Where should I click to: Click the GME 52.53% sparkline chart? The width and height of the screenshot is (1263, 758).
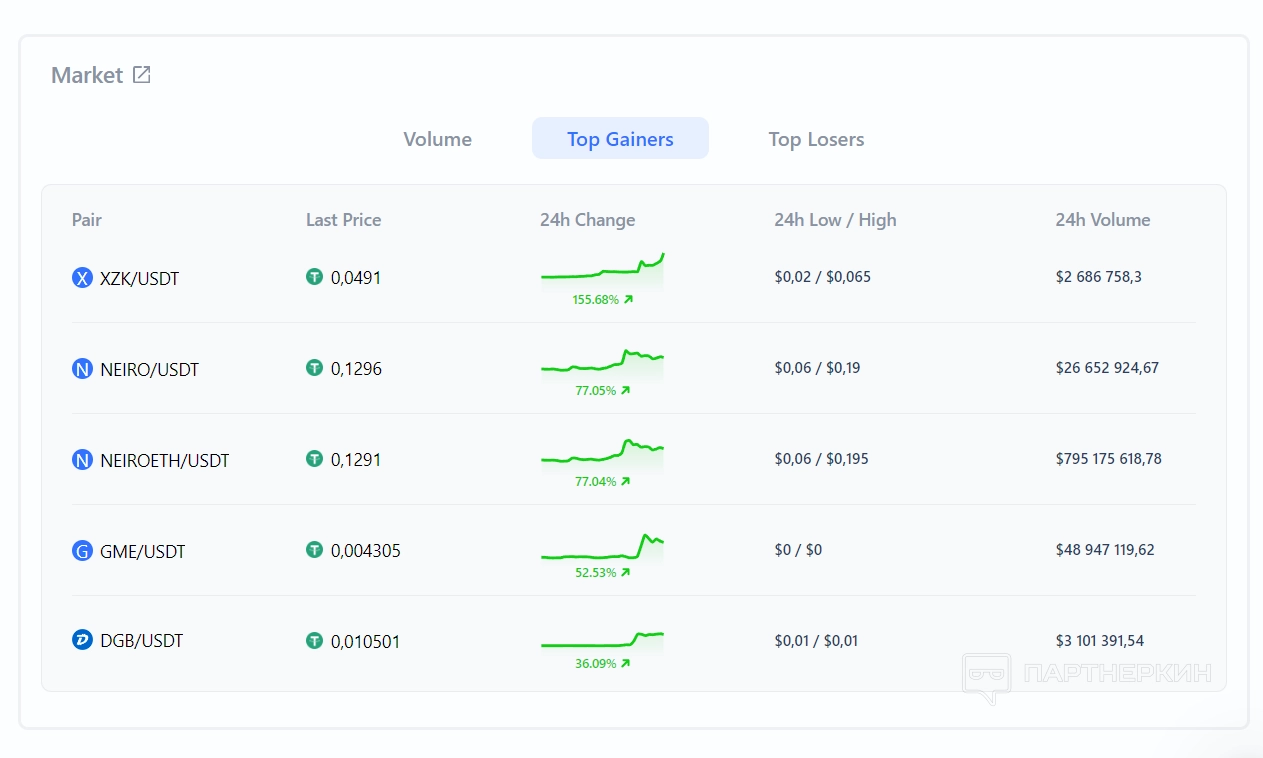point(602,548)
